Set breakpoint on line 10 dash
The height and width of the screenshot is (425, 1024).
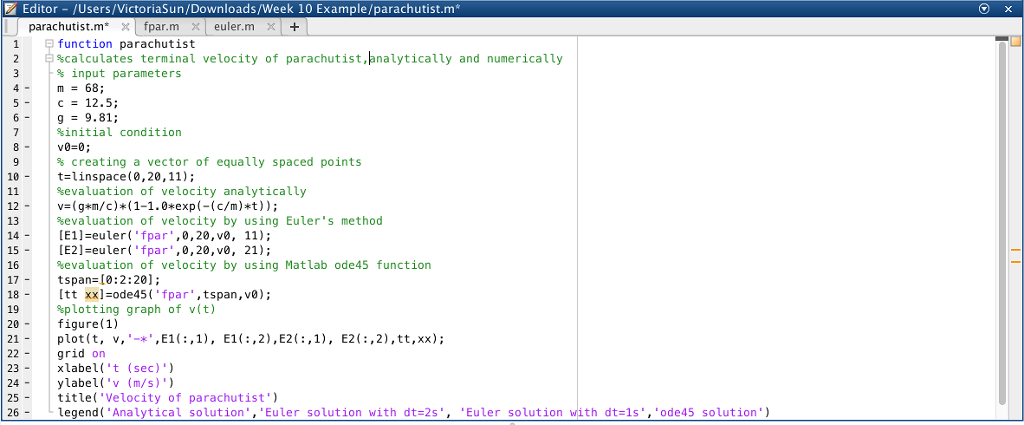27,176
